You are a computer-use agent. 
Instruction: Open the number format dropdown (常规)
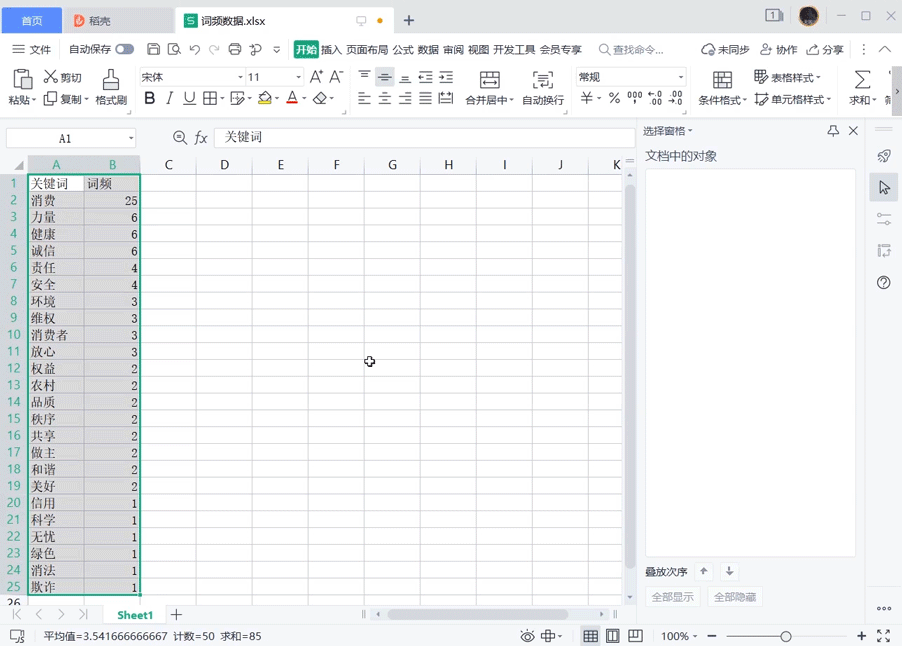click(x=681, y=77)
